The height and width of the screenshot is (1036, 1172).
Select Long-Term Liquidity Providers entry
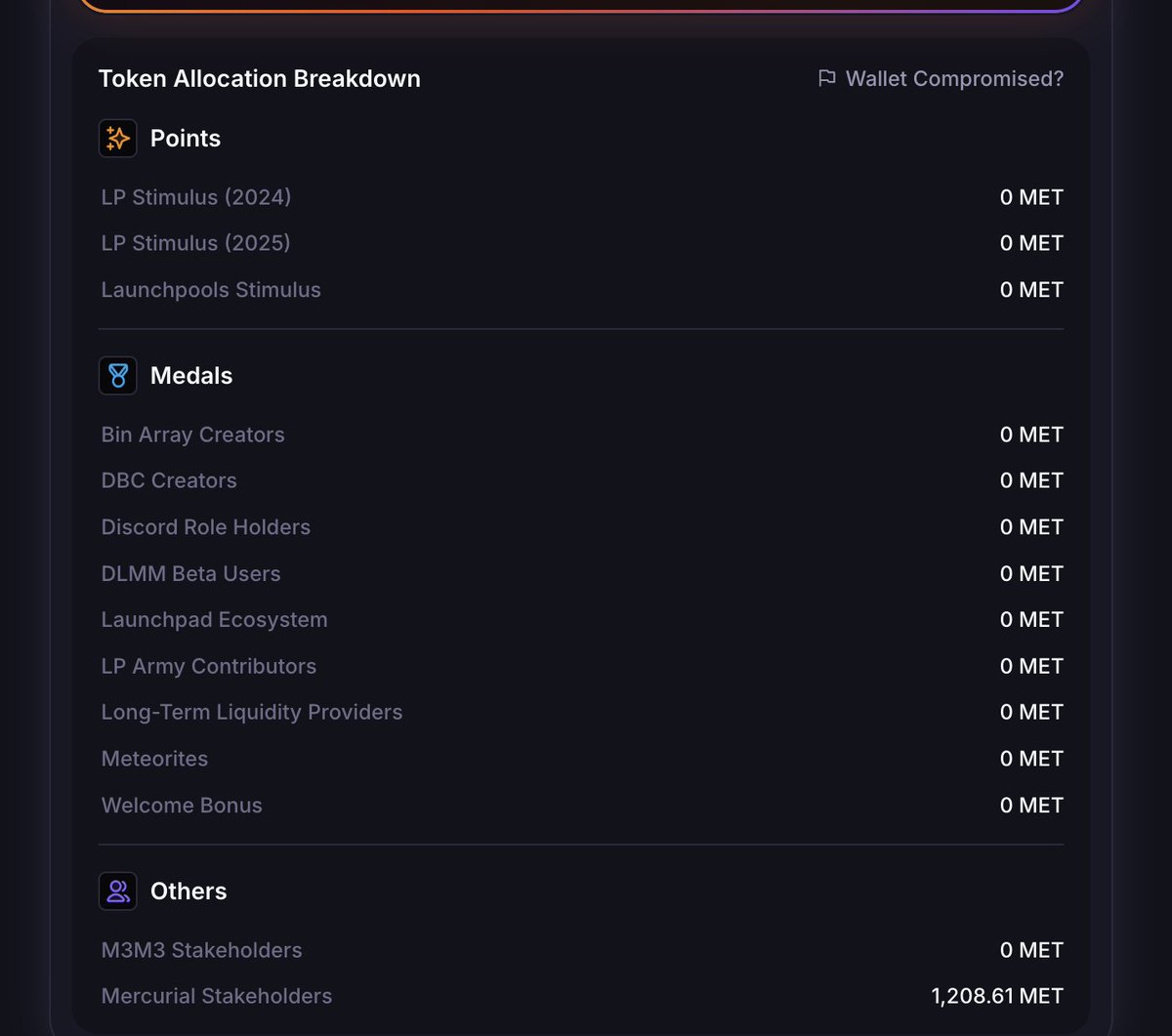pos(251,713)
